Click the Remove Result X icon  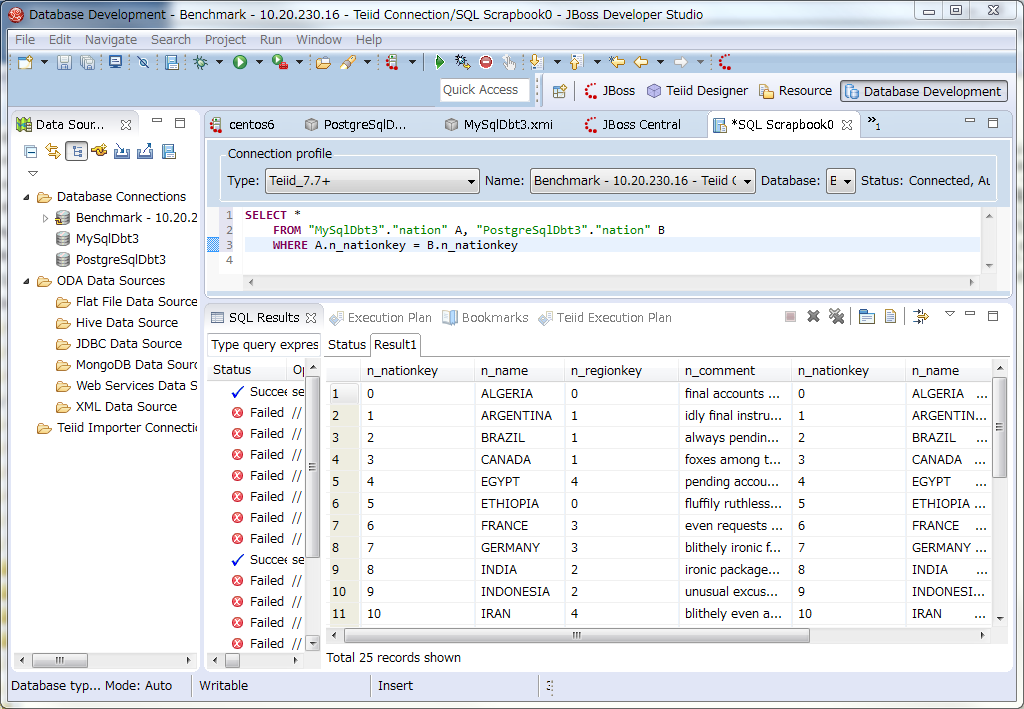[x=813, y=317]
